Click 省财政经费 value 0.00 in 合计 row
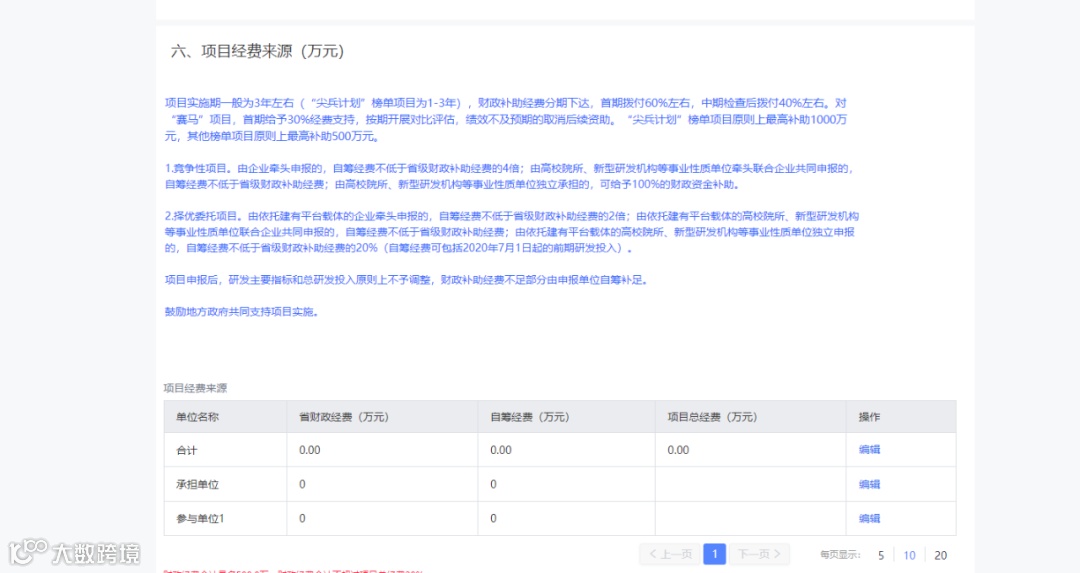 [x=310, y=450]
